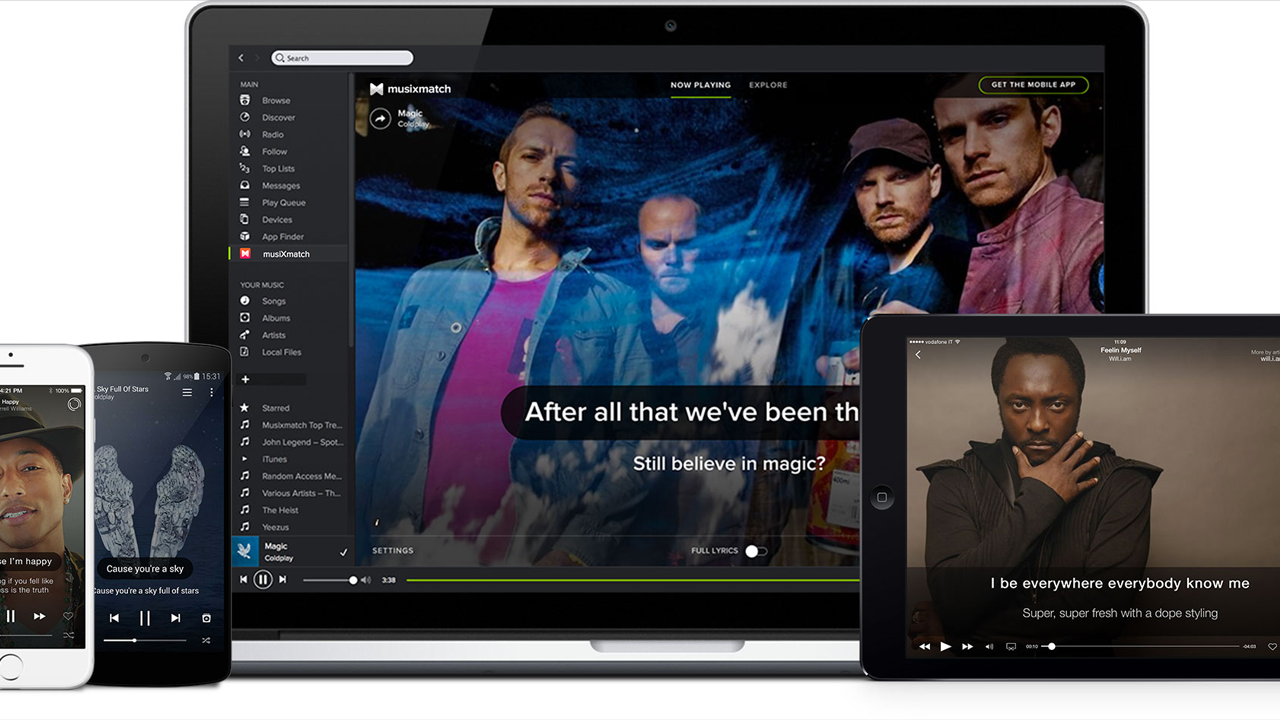Open Discover icon in laptop sidebar
Image resolution: width=1280 pixels, height=720 pixels.
tap(245, 117)
